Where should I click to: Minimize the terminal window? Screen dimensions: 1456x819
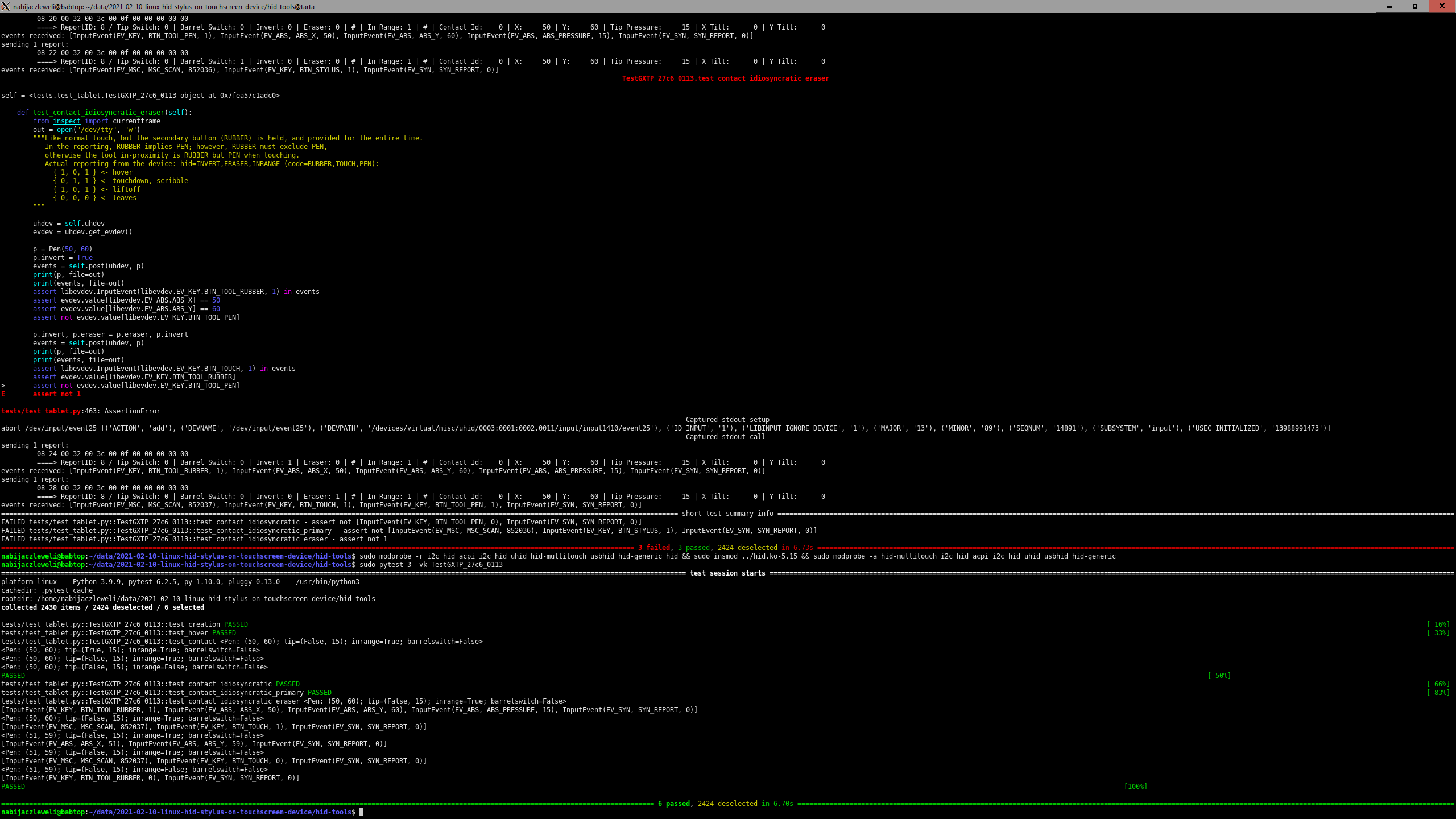click(x=1389, y=6)
